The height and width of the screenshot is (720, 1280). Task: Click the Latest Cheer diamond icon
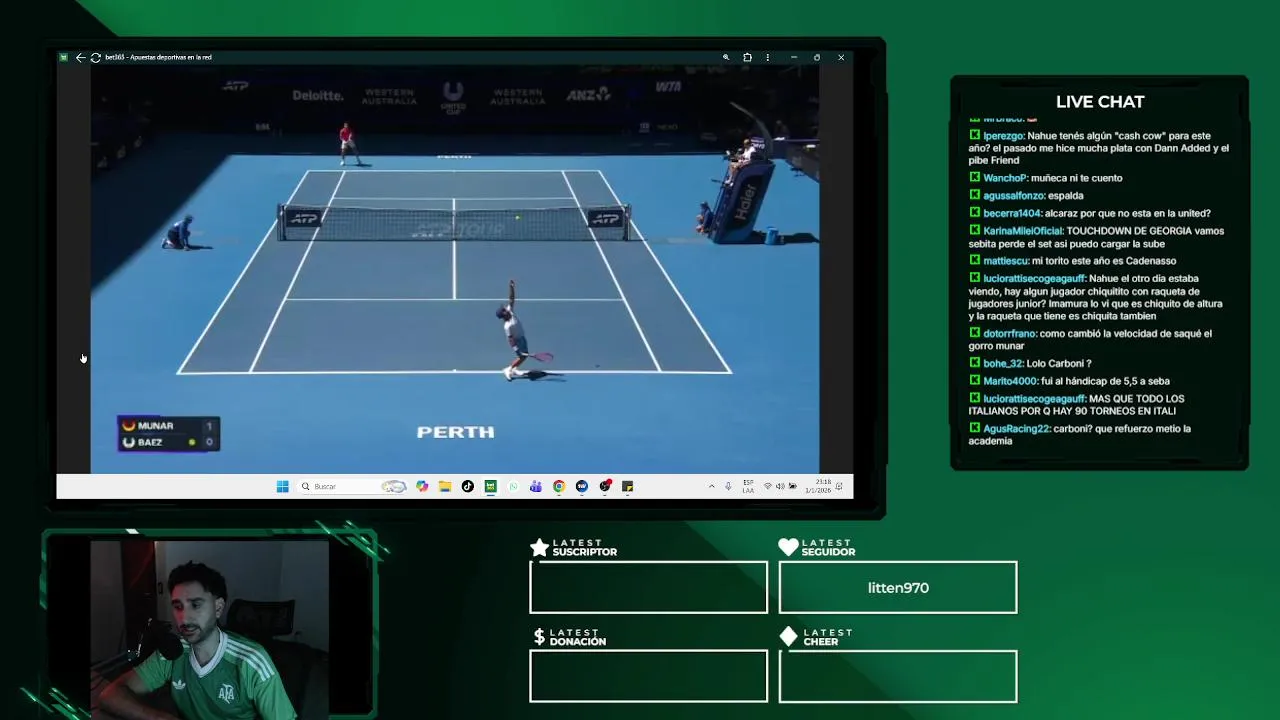(x=788, y=637)
